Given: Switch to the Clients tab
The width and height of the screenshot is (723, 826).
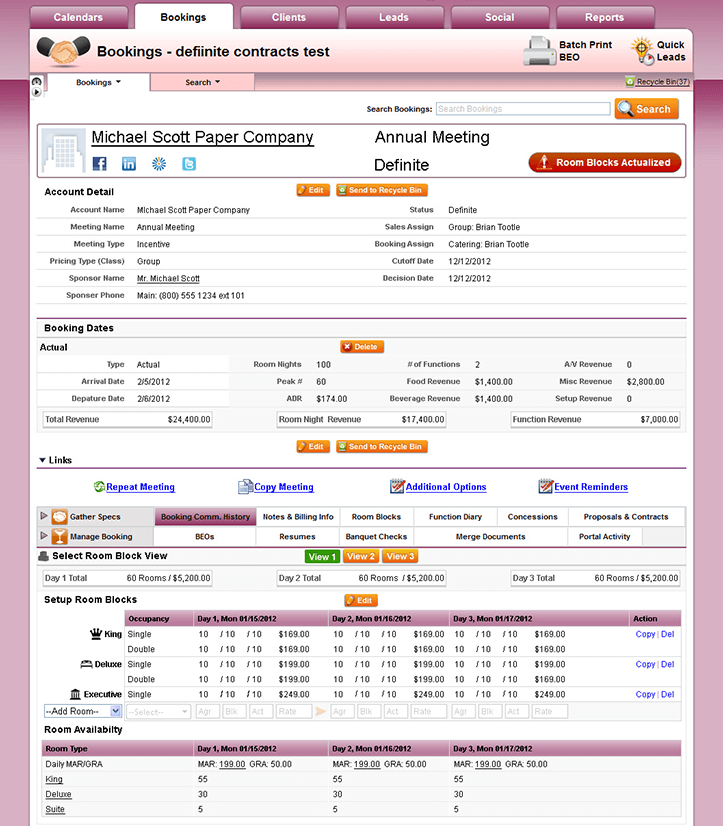Looking at the screenshot, I should tap(289, 17).
